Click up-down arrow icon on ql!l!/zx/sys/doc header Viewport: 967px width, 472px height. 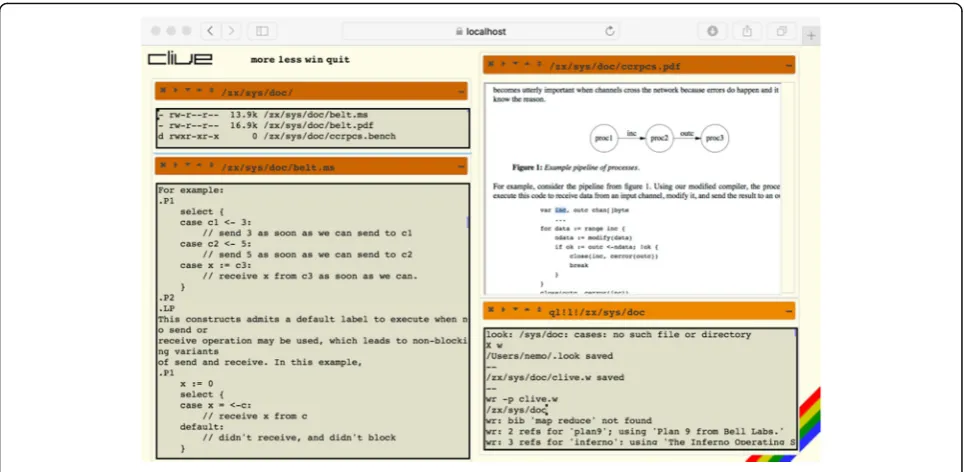pos(539,310)
